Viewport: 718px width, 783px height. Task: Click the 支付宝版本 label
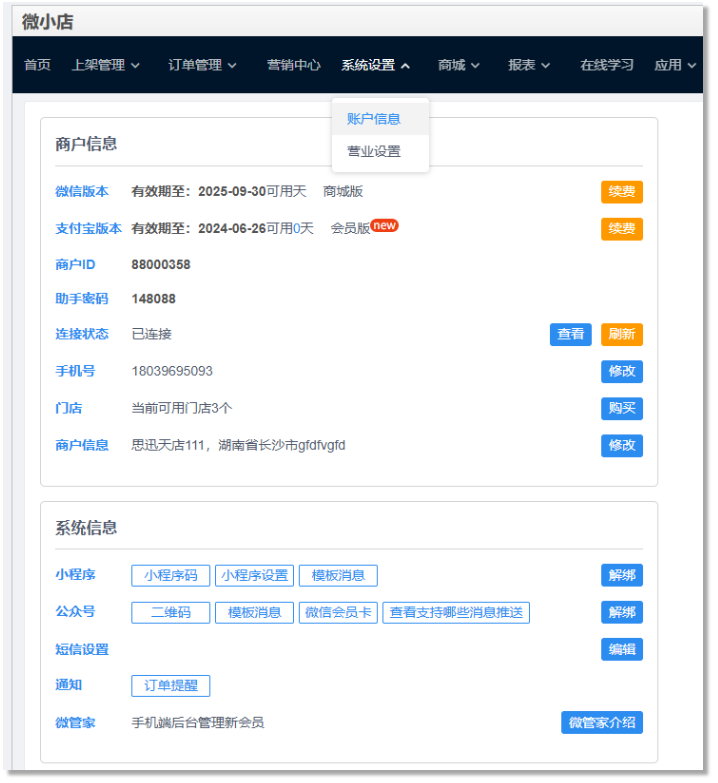[x=88, y=229]
